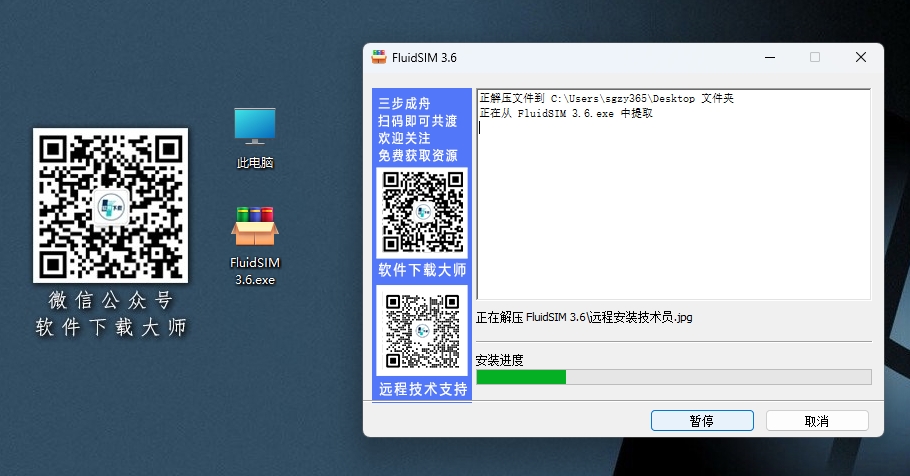Viewport: 910px width, 476px height.
Task: Click the 正在解压文件到 line in the log
Action: pyautogui.click(x=605, y=99)
